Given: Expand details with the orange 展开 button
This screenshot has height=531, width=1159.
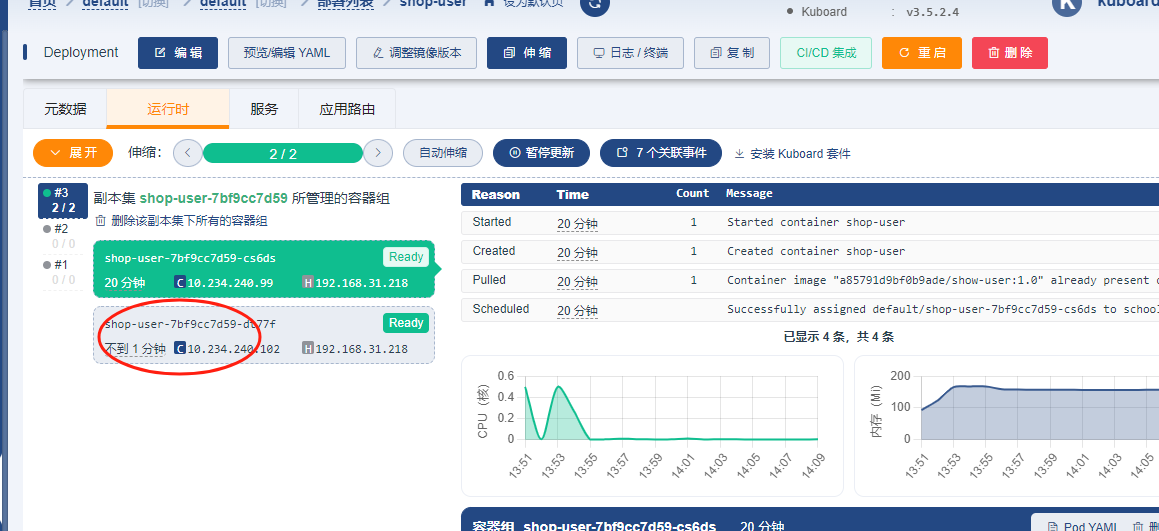Looking at the screenshot, I should click(72, 153).
